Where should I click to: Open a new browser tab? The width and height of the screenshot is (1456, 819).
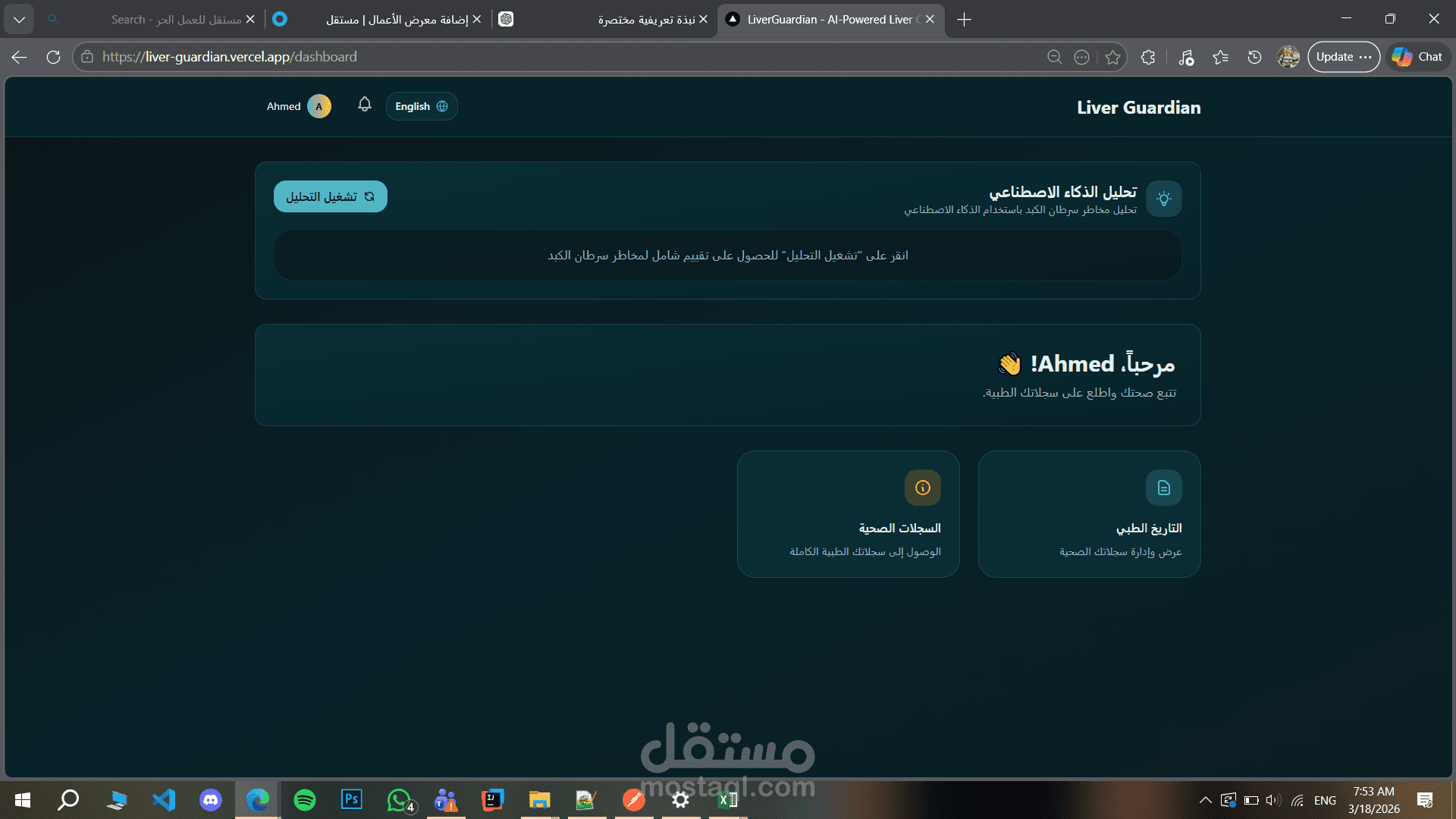(x=964, y=20)
